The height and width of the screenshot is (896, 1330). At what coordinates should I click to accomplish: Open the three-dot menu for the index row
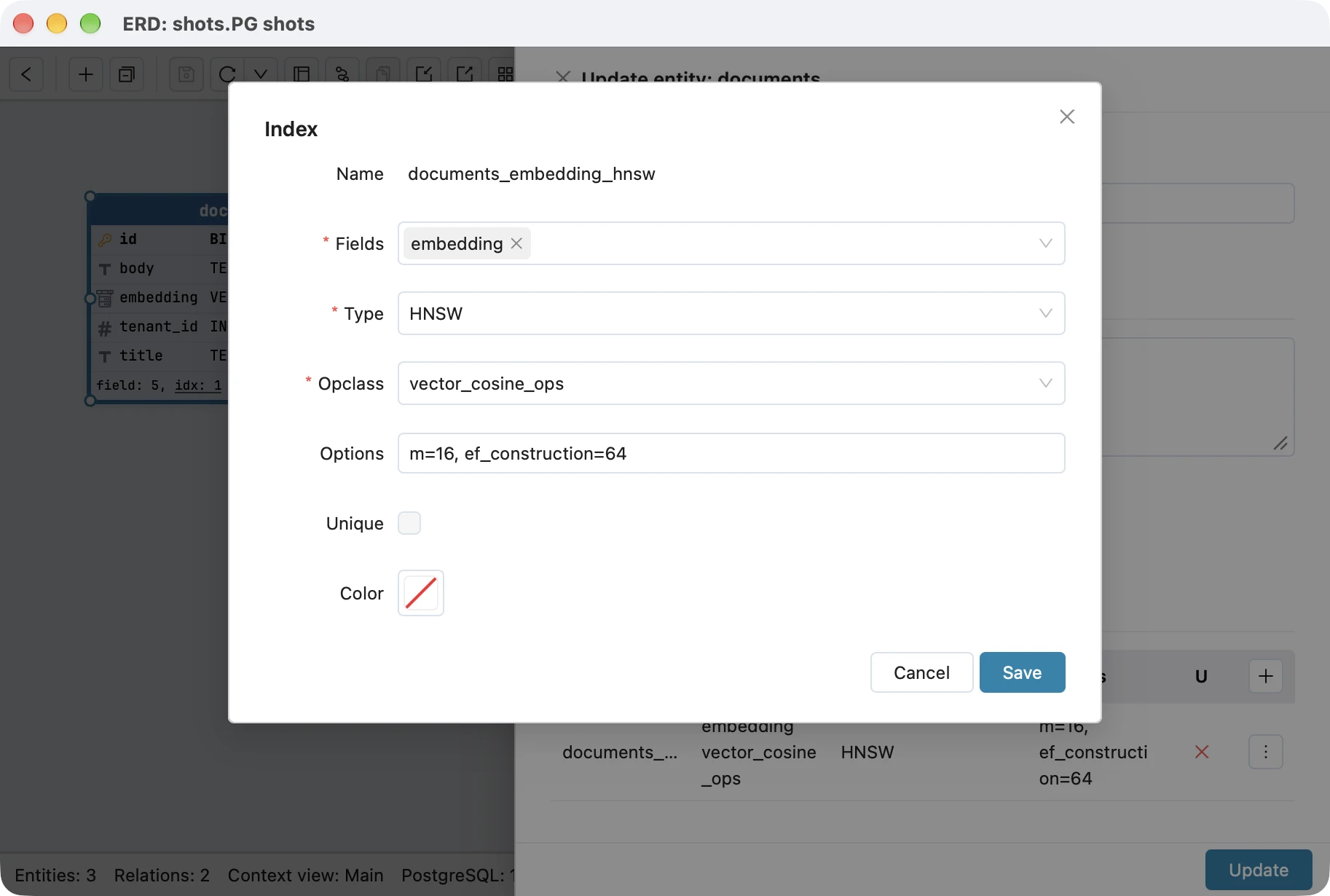(1265, 752)
